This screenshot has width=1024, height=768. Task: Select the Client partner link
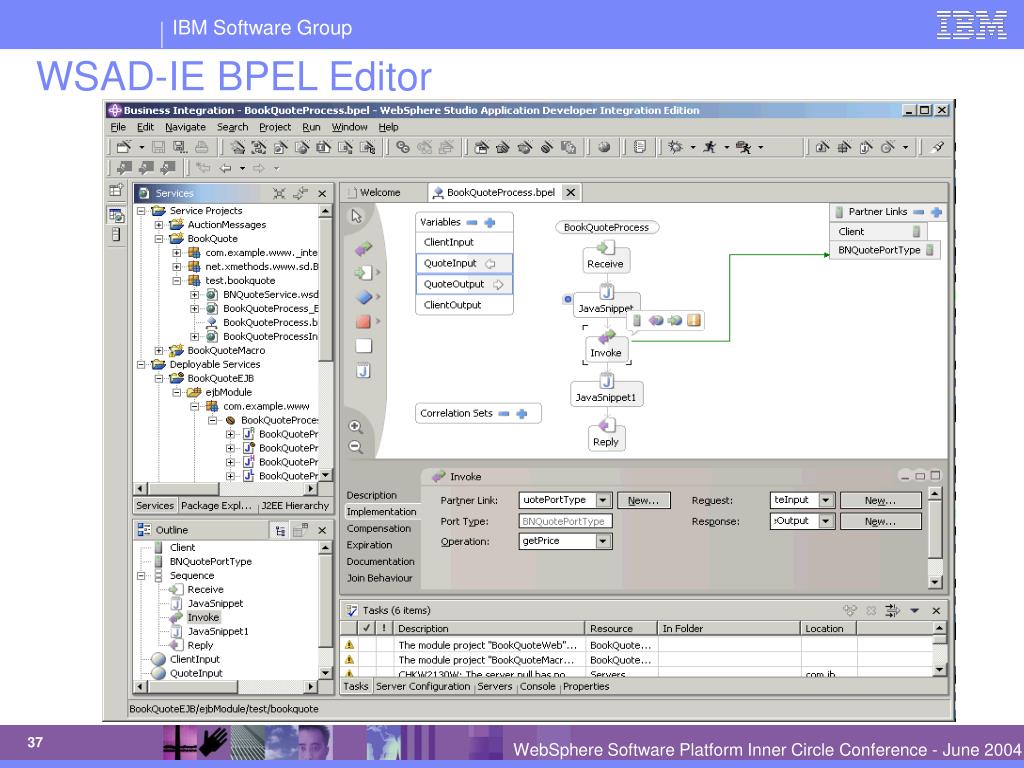click(878, 232)
